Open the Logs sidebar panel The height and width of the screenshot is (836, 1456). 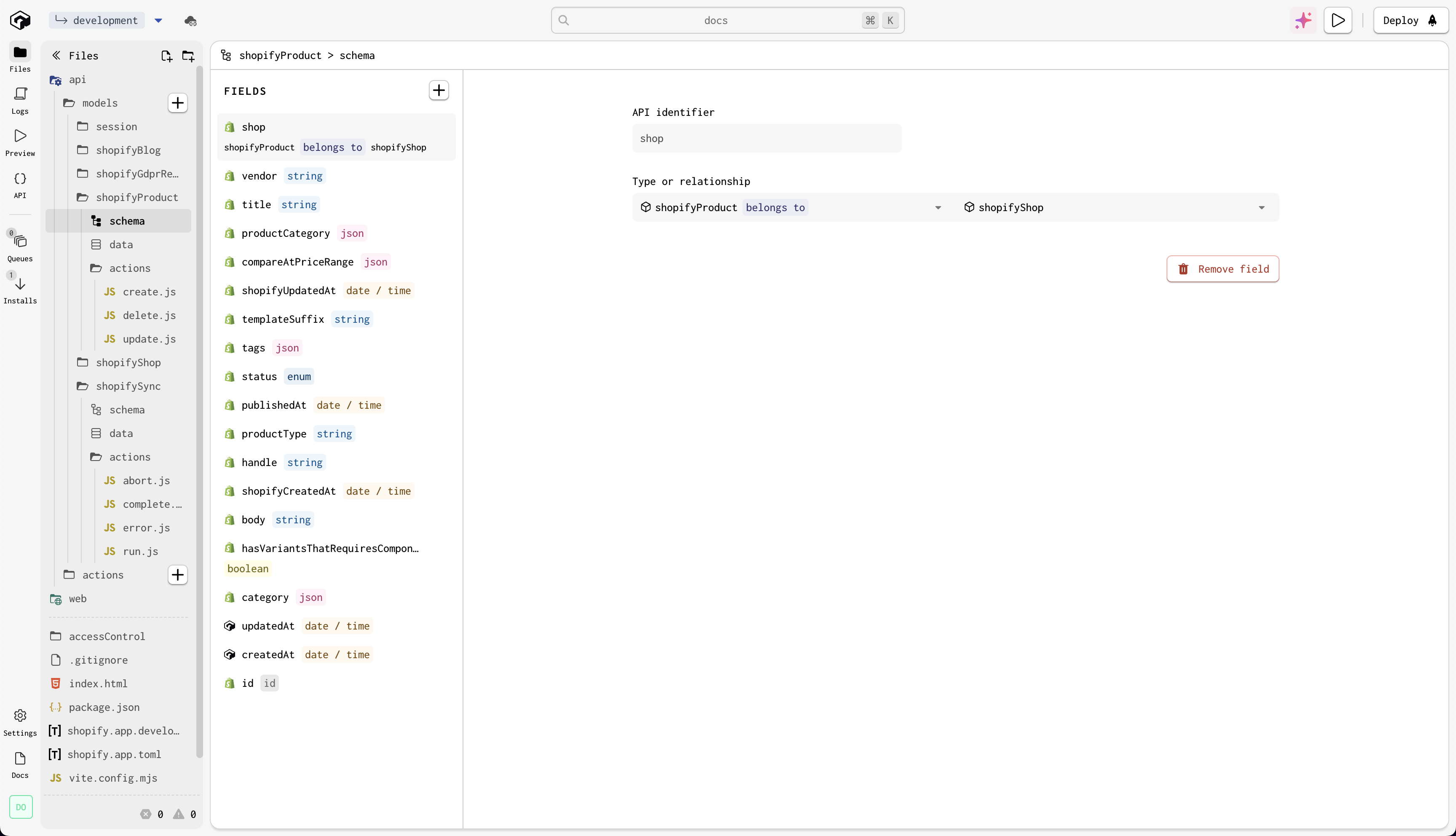click(20, 100)
